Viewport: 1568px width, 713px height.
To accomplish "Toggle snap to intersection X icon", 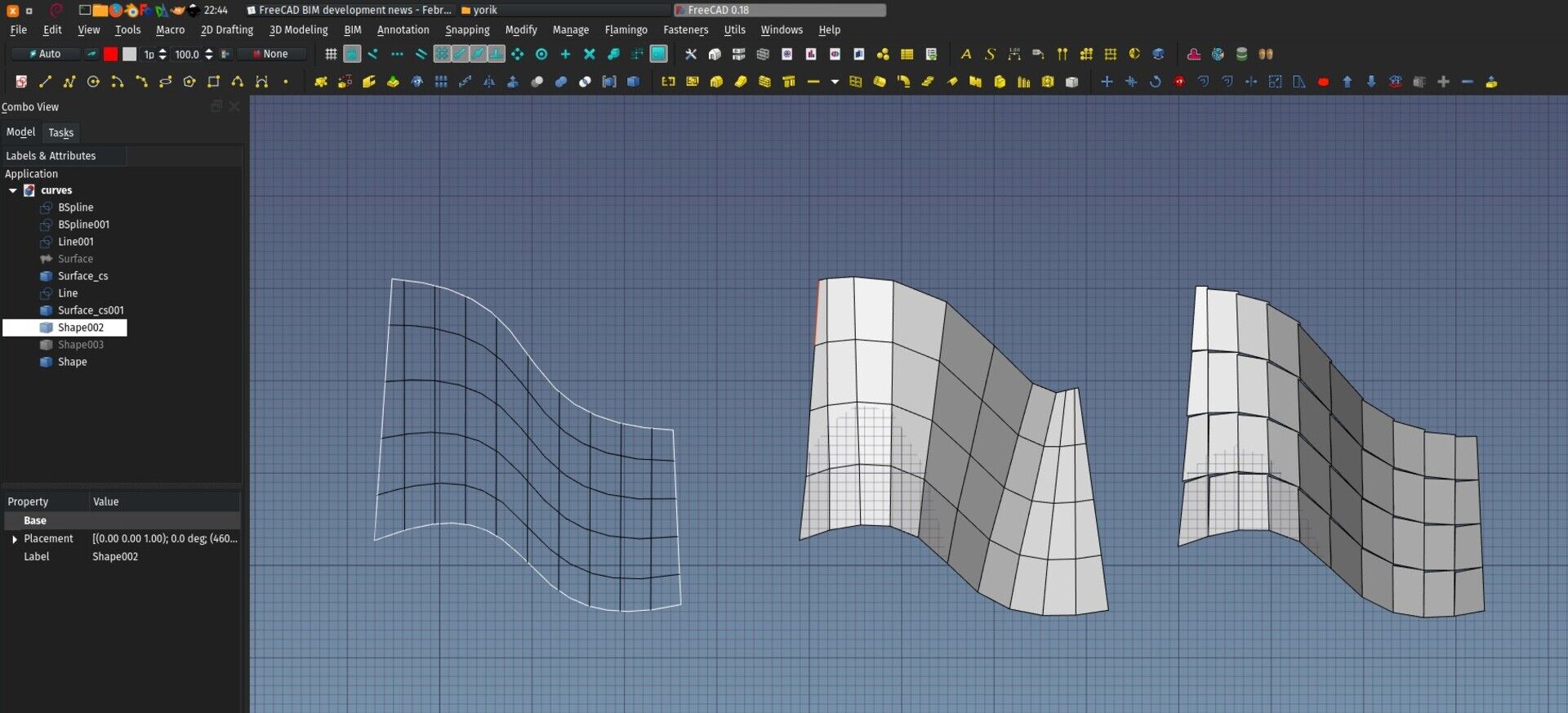I will (589, 54).
